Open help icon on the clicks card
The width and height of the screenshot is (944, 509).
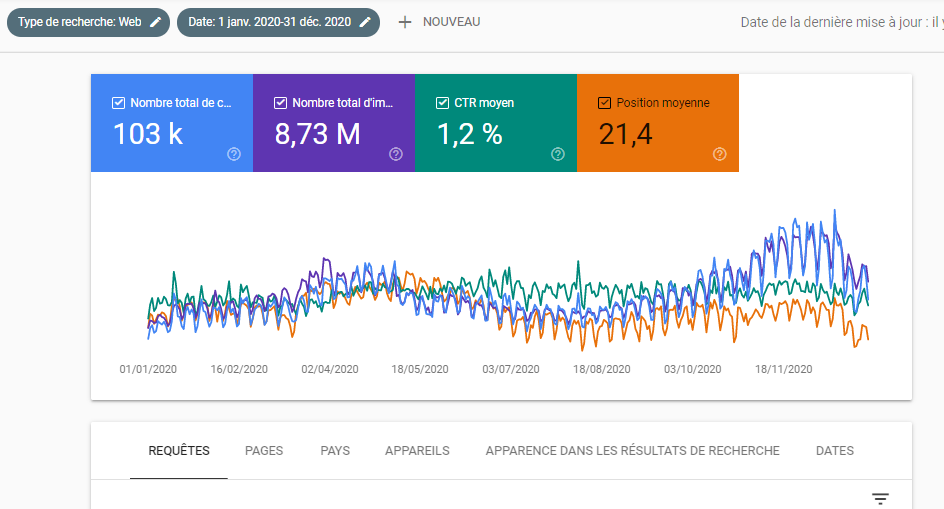[234, 154]
